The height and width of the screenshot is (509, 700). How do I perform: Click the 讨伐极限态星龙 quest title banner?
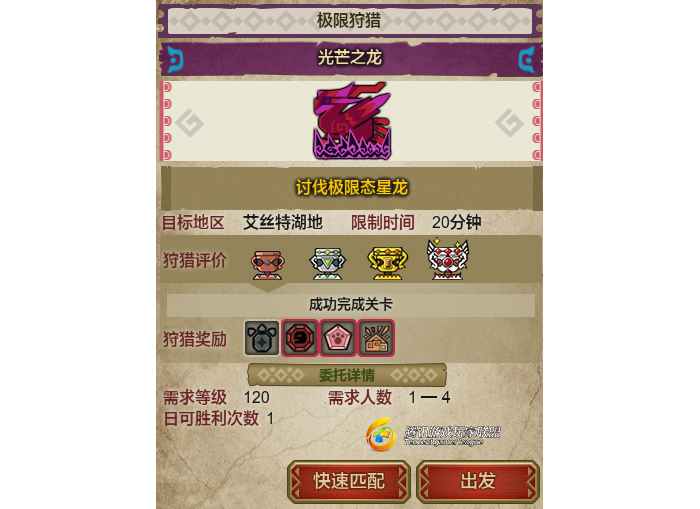[x=352, y=188]
